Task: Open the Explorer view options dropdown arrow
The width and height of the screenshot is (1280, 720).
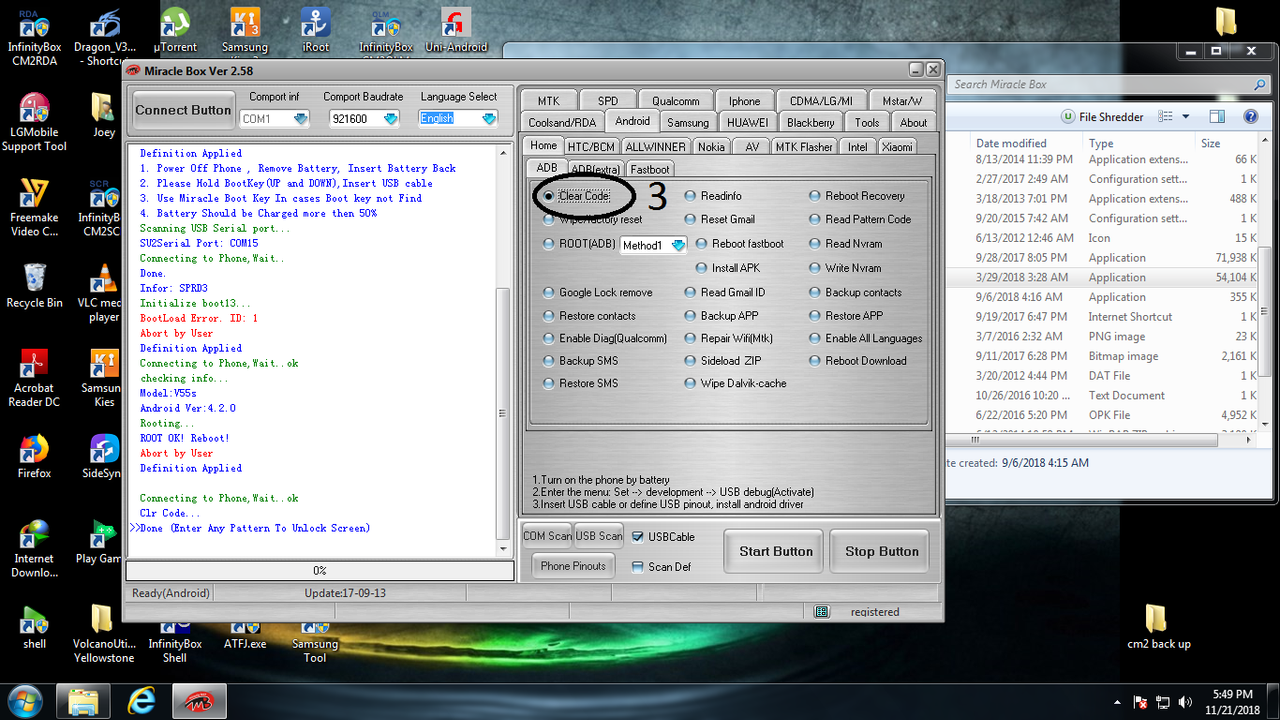Action: 1186,117
